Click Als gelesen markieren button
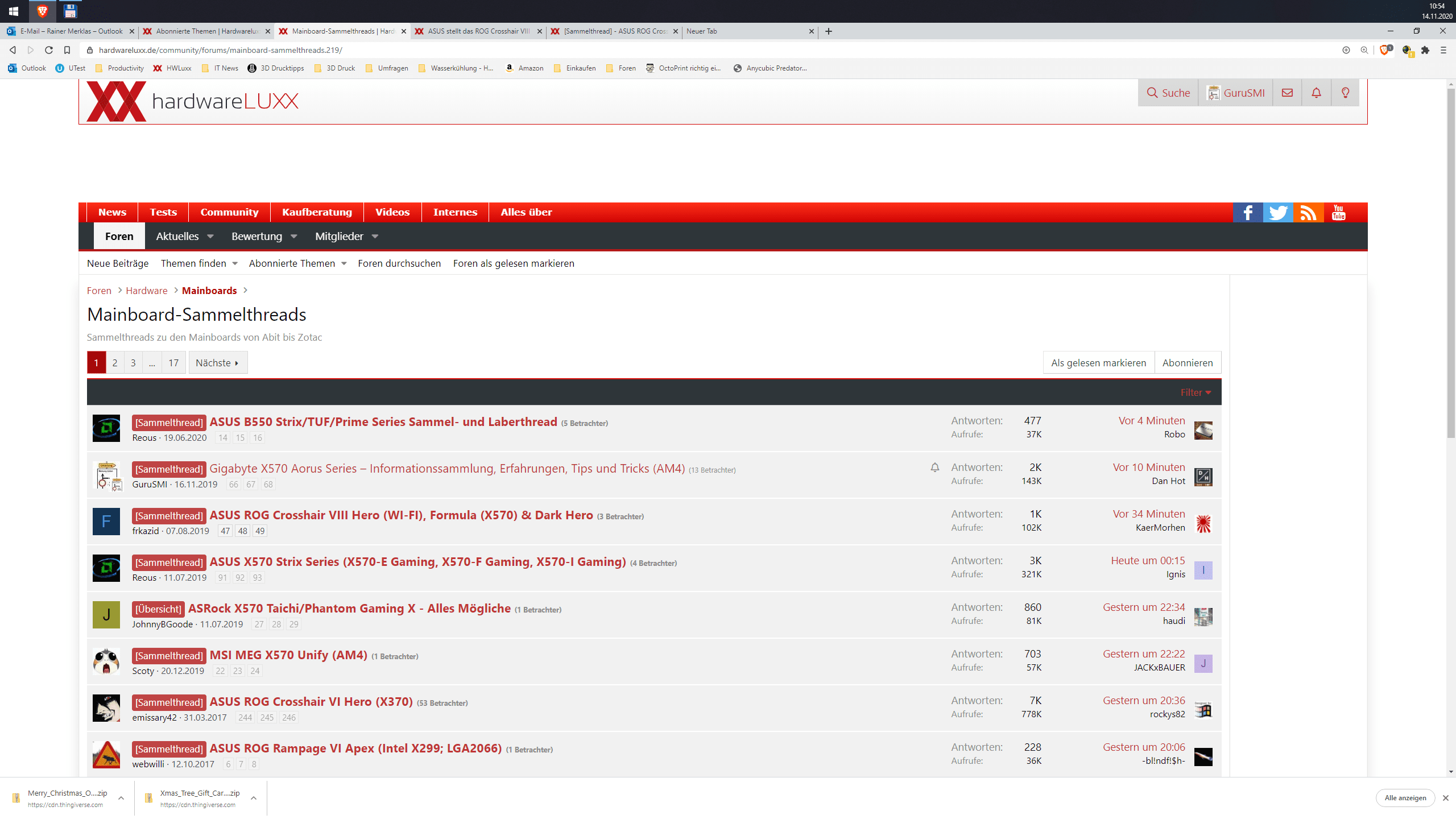 [1099, 363]
